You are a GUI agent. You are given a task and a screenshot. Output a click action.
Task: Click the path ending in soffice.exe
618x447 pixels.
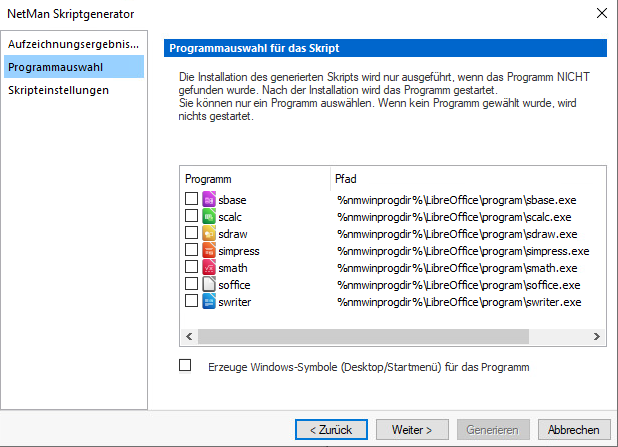(x=458, y=285)
